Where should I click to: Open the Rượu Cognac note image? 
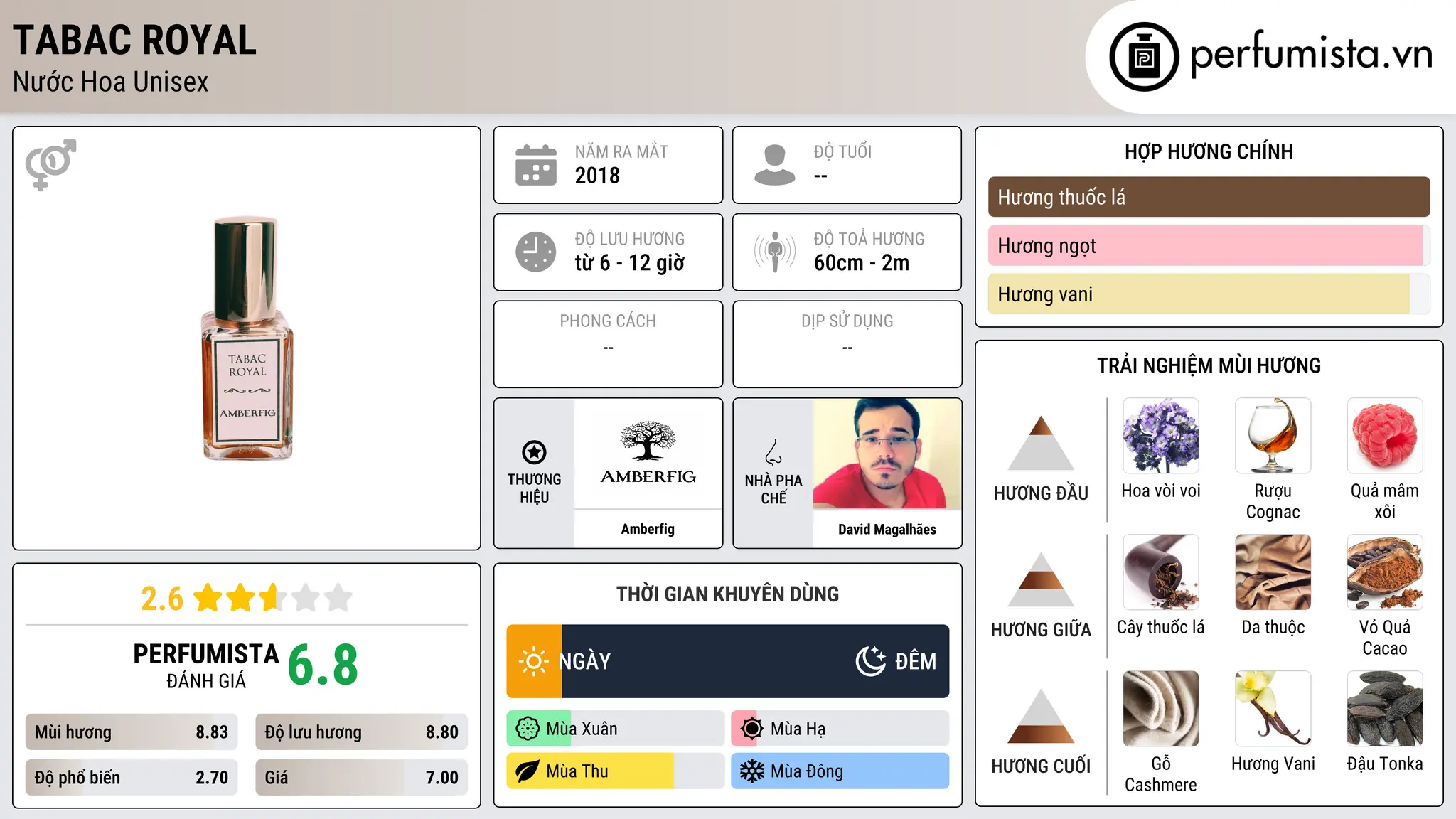pos(1273,436)
